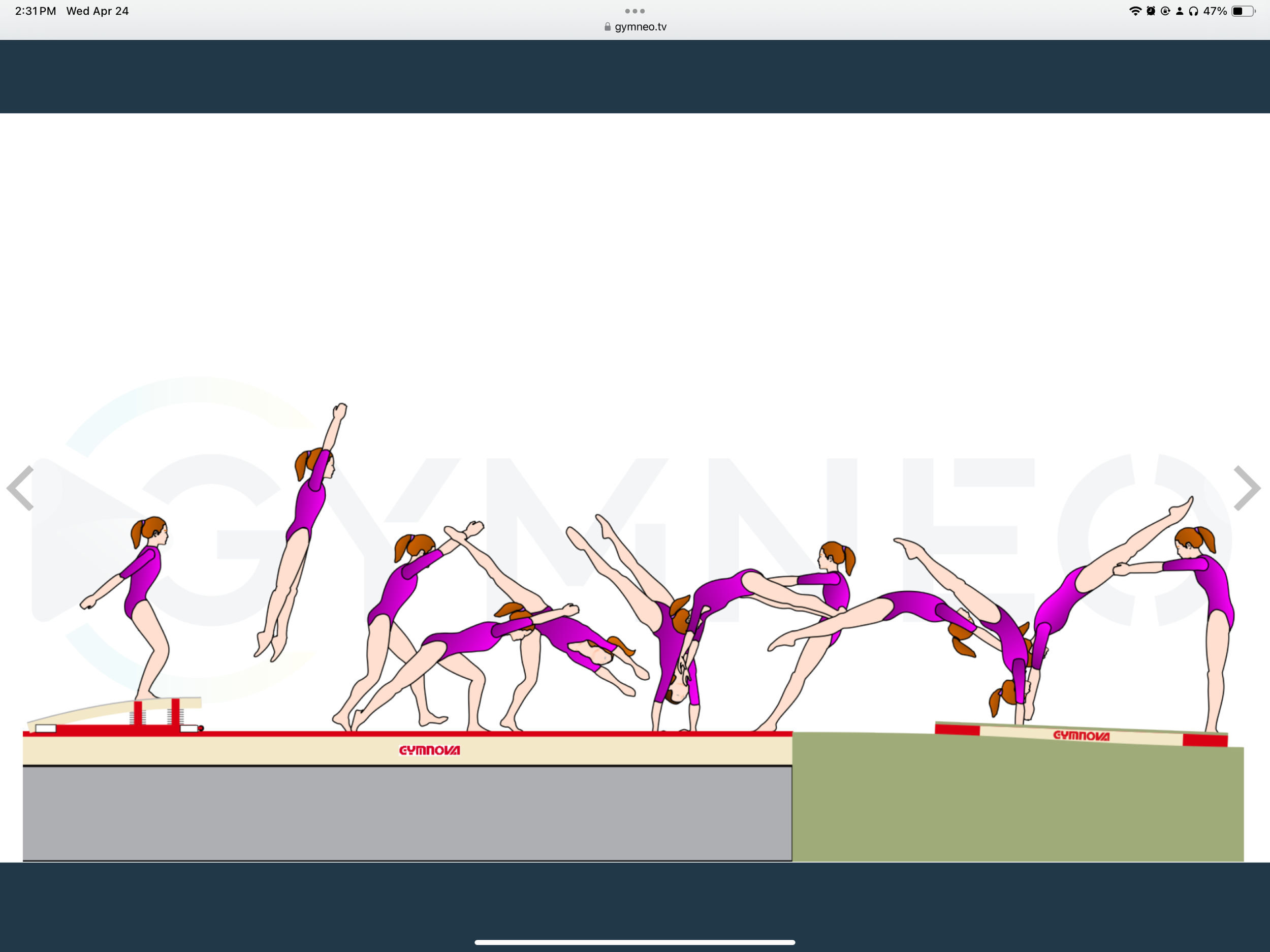
Task: Tap the Wed Apr 24 date
Action: (97, 11)
